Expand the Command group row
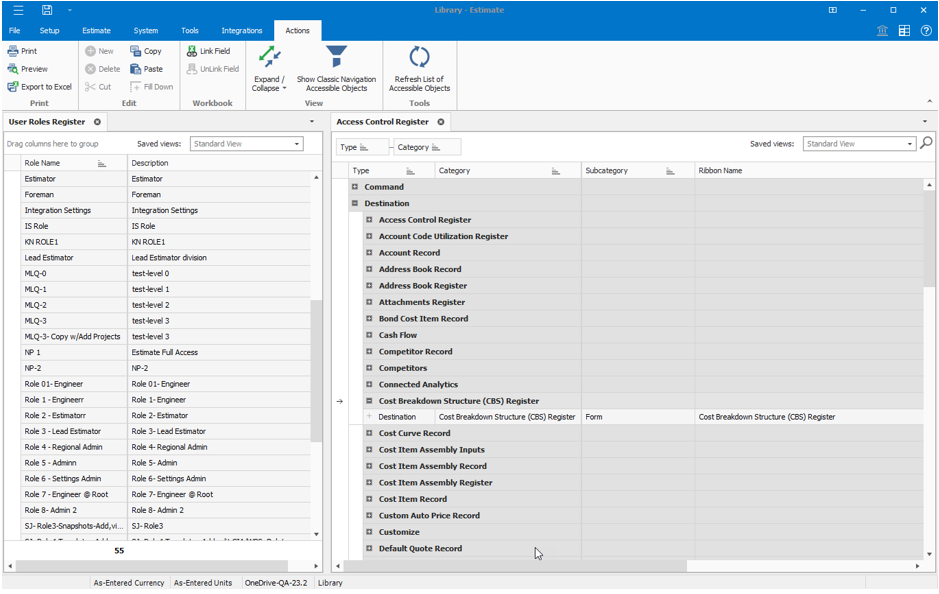 click(x=355, y=187)
